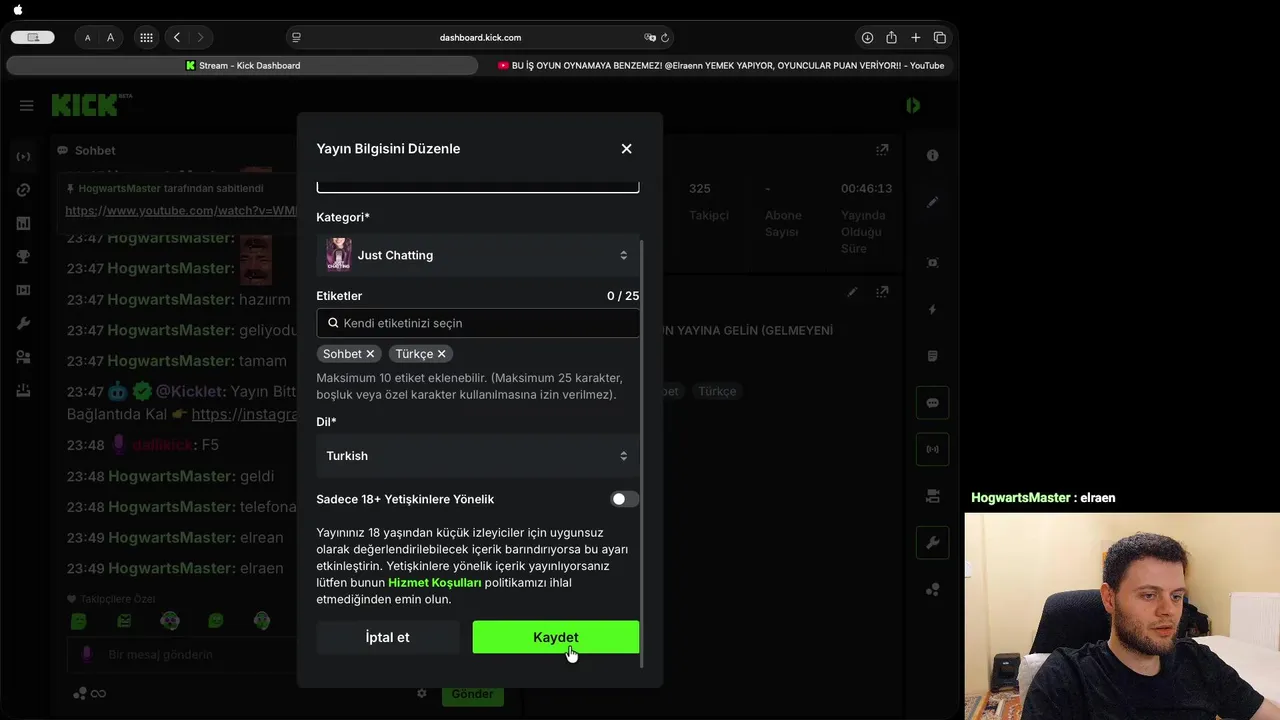Click the pencil edit icon on stream info panel
The image size is (1280, 720).
tap(852, 292)
